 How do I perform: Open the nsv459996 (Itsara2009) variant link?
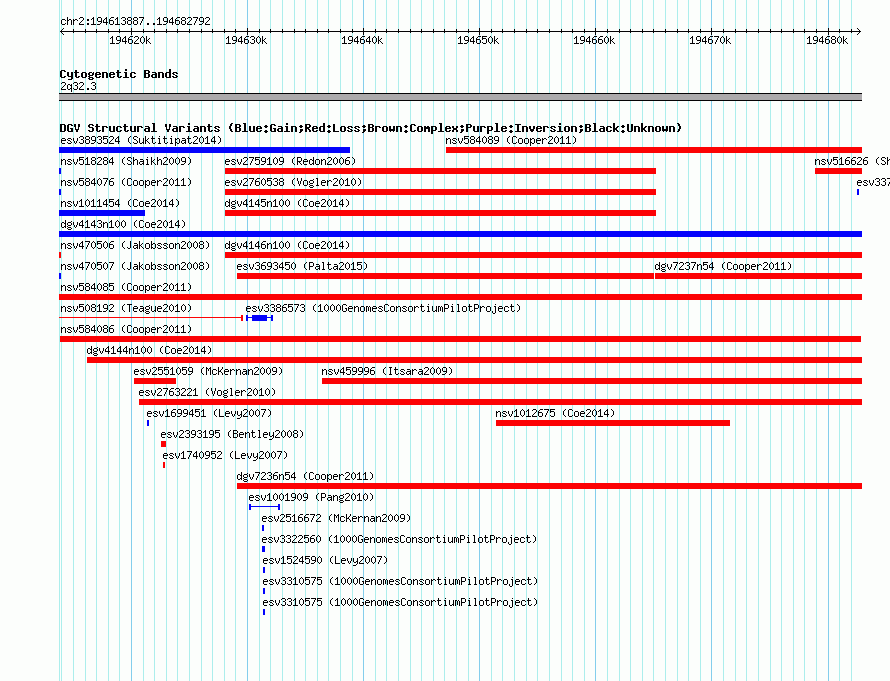click(387, 371)
